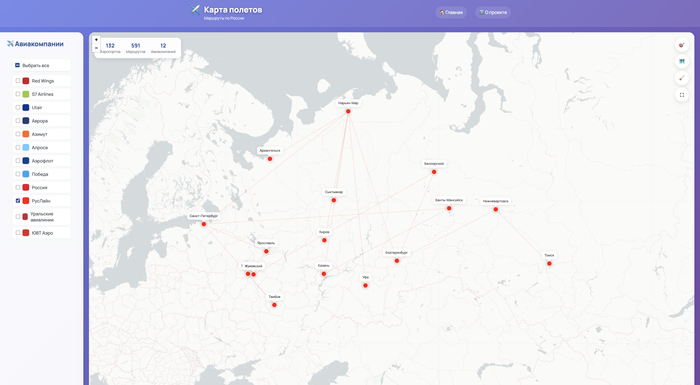Screen dimensions: 700x385
Task: Click the Ханты-Мансийск airport marker
Action: (x=449, y=208)
